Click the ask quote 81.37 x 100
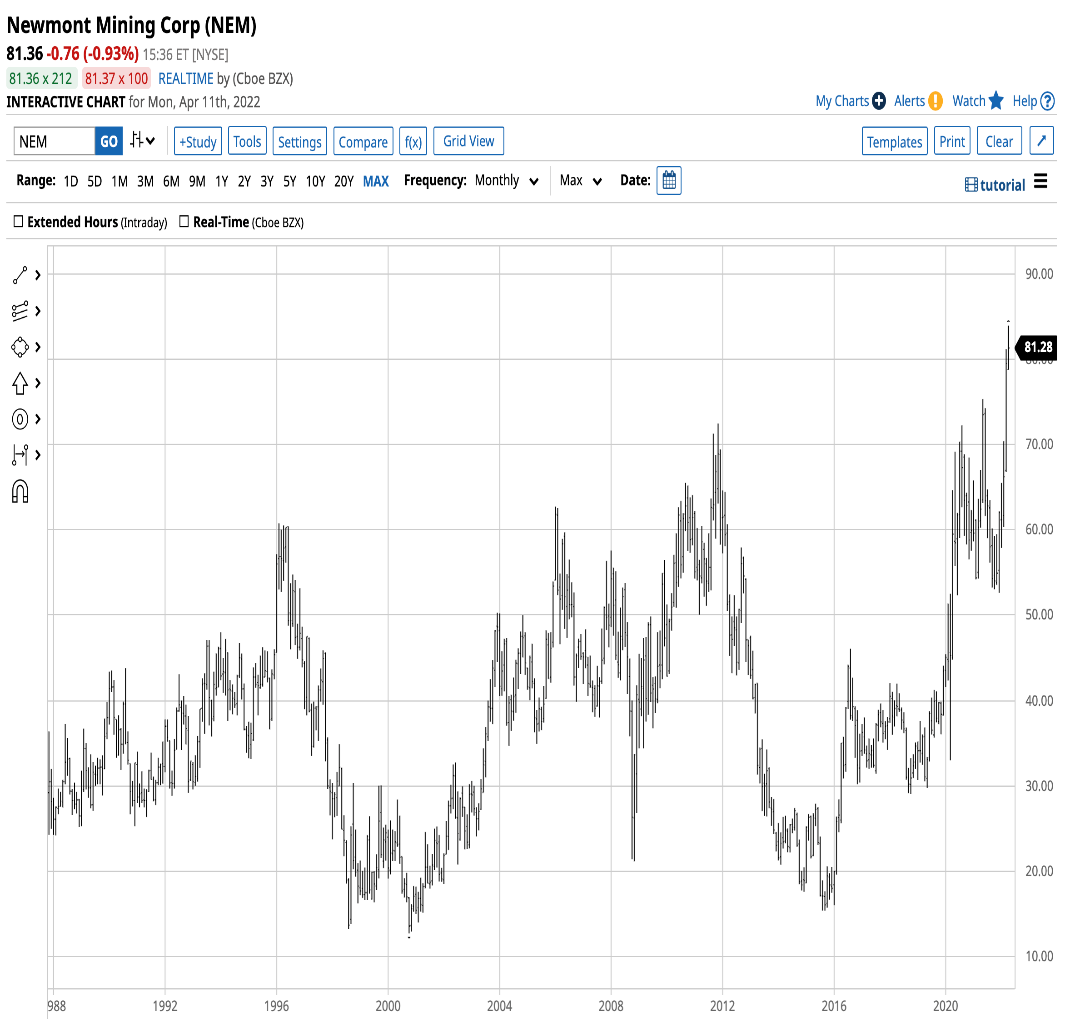1085x1035 pixels. point(116,78)
